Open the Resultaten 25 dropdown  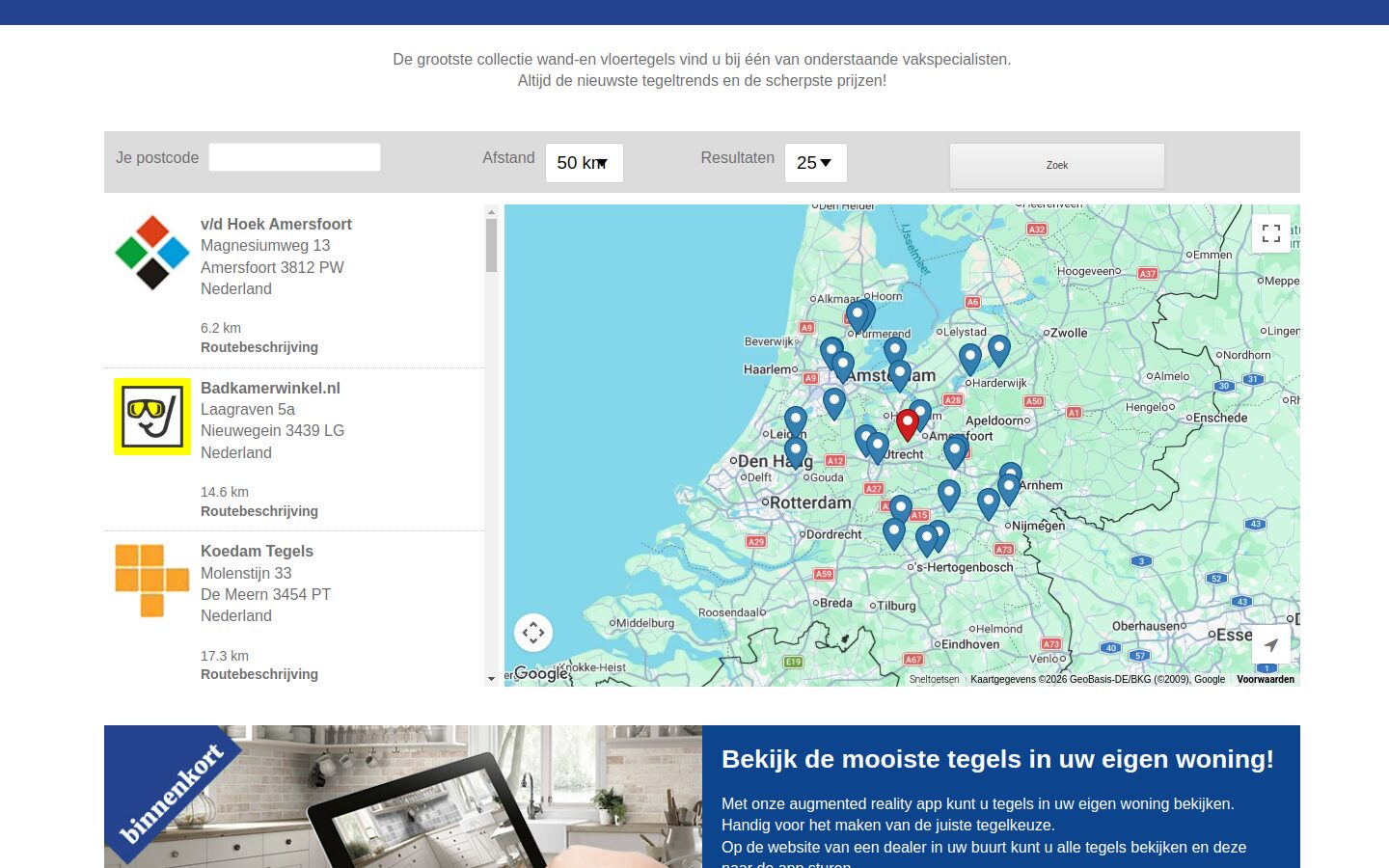coord(816,163)
